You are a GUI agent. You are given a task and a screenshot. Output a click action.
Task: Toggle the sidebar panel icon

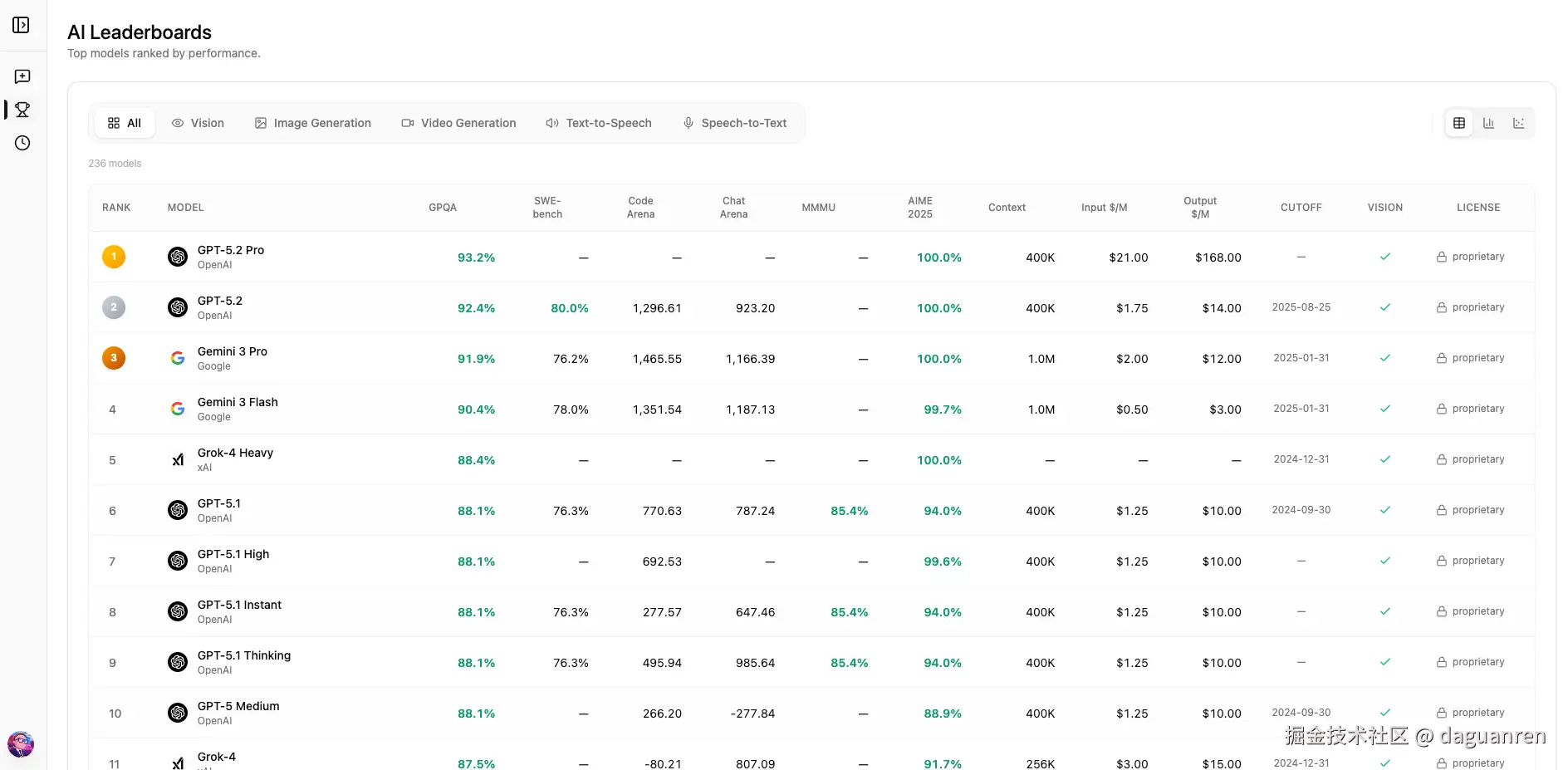(x=22, y=25)
